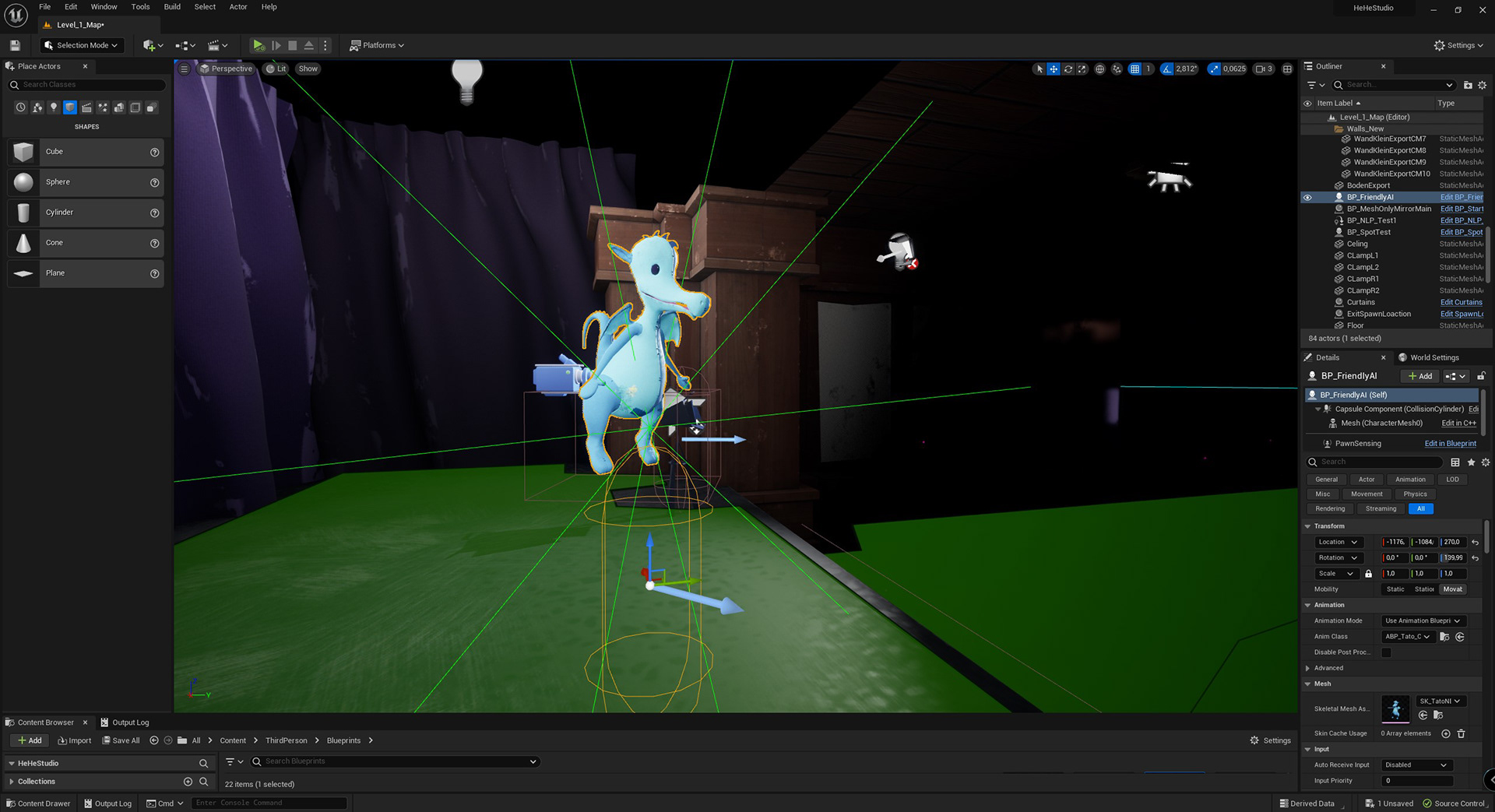Open the quick add actor menu in the toolbar

pos(153,45)
